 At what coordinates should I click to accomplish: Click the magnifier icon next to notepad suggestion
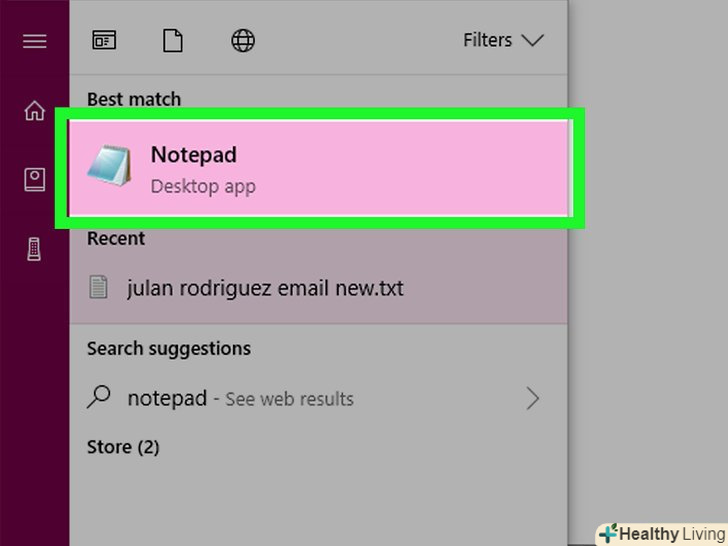pyautogui.click(x=99, y=397)
